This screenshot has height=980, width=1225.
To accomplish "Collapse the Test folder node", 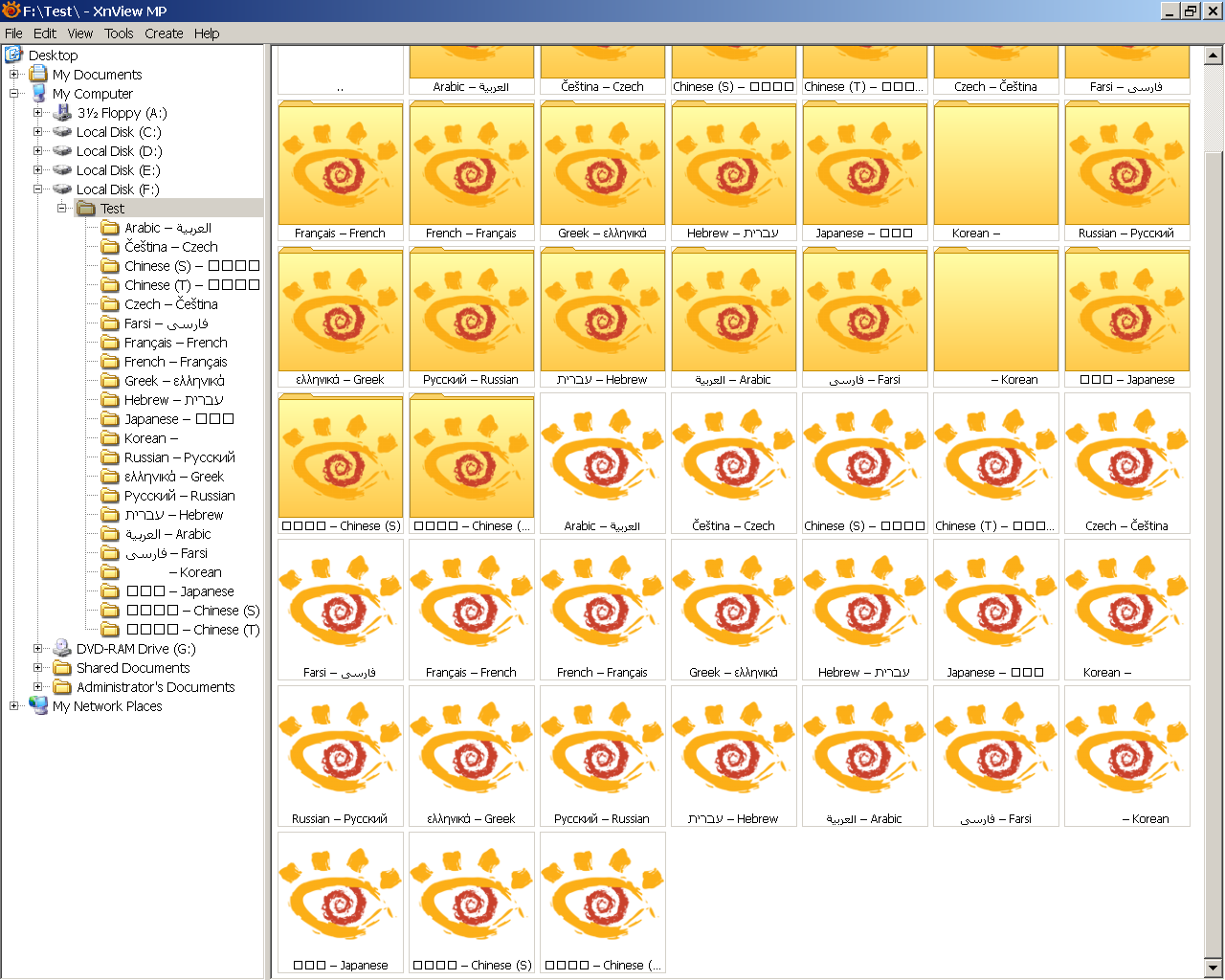I will pos(61,208).
